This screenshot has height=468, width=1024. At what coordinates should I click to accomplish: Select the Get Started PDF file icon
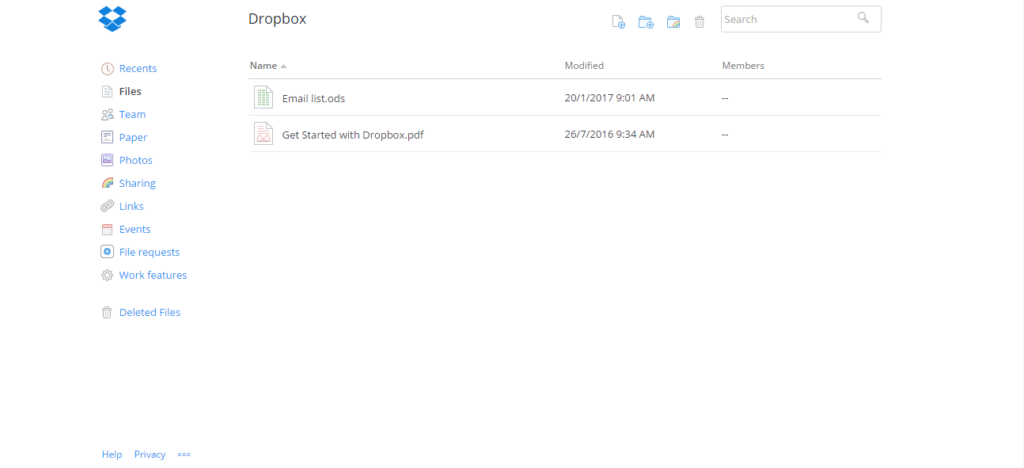263,134
